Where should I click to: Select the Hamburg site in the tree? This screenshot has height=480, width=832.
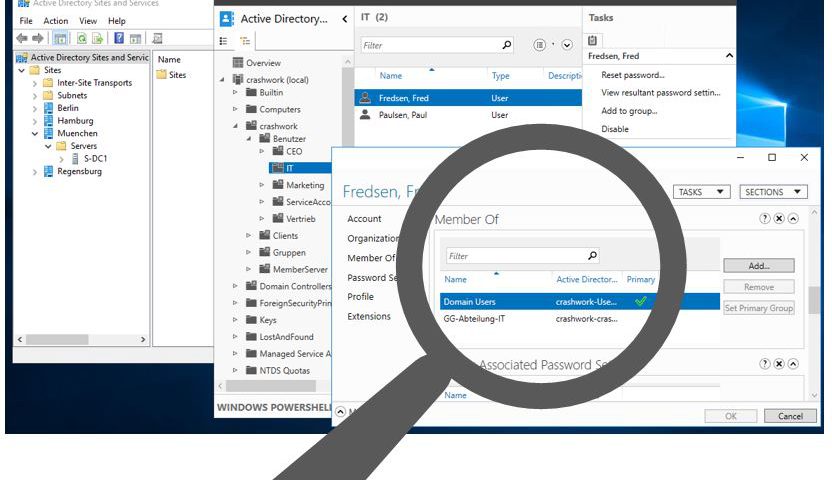click(68, 120)
